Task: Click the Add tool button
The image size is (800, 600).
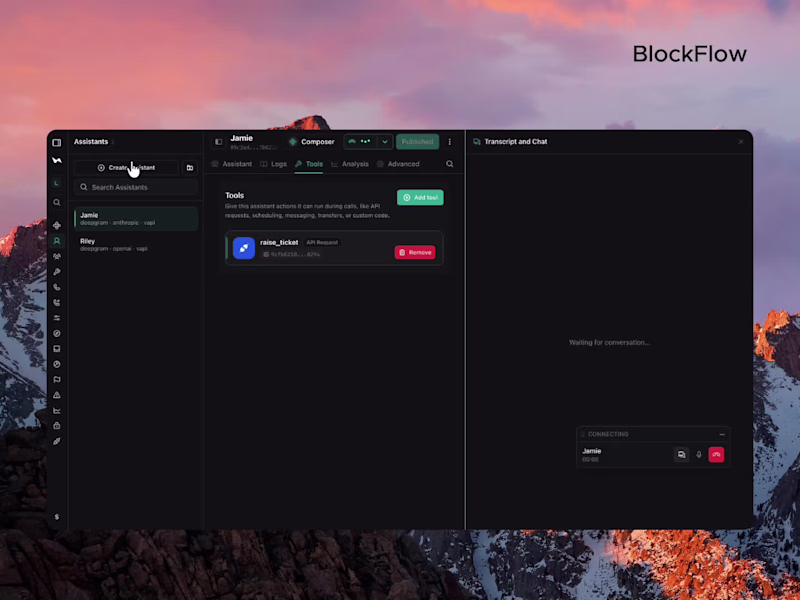Action: click(x=420, y=197)
